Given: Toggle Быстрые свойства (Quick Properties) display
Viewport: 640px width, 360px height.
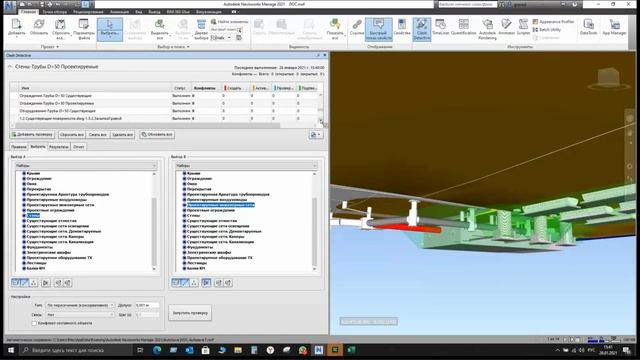Looking at the screenshot, I should (x=378, y=29).
